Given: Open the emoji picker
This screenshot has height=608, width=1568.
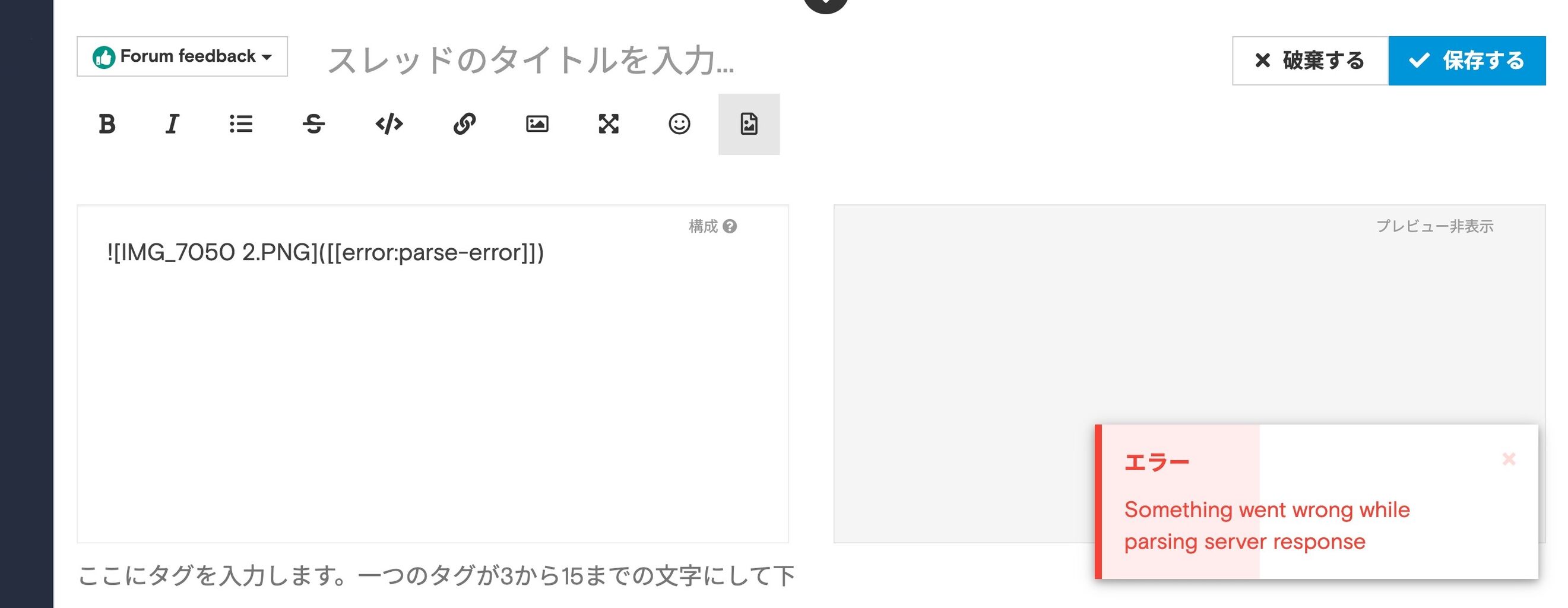Looking at the screenshot, I should tap(679, 124).
